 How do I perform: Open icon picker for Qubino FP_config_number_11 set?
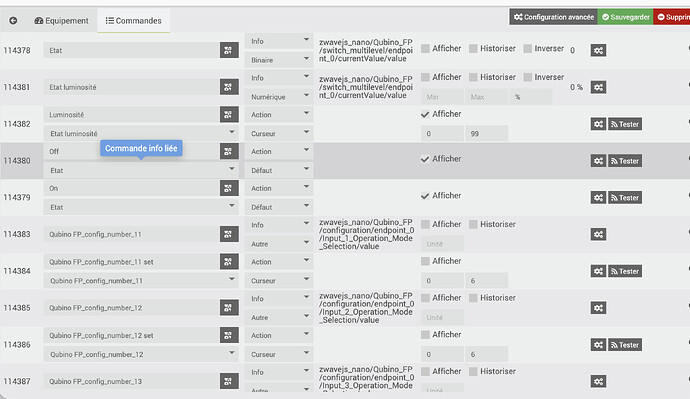(229, 262)
